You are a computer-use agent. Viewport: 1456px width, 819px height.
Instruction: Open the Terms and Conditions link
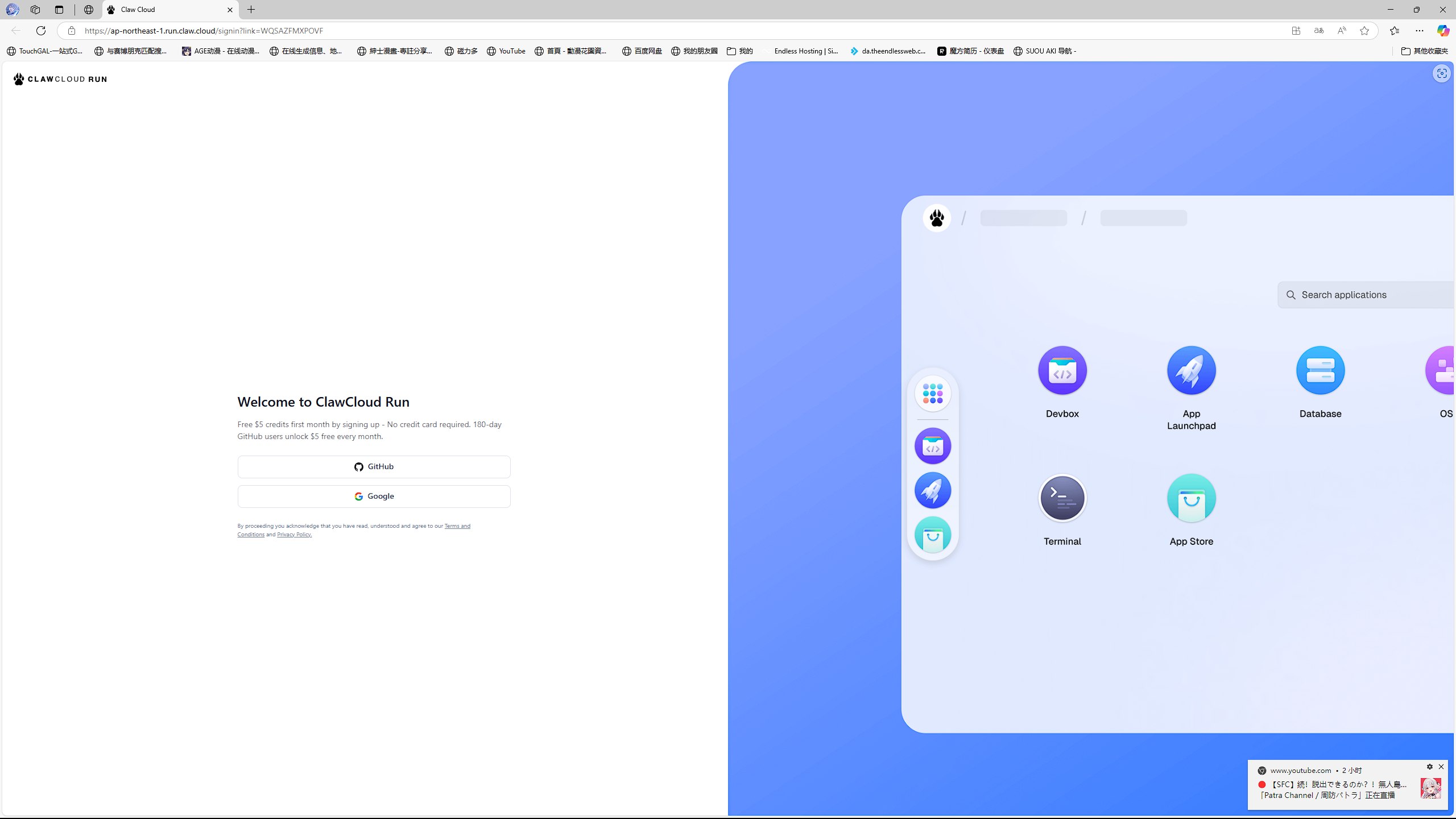pos(457,526)
